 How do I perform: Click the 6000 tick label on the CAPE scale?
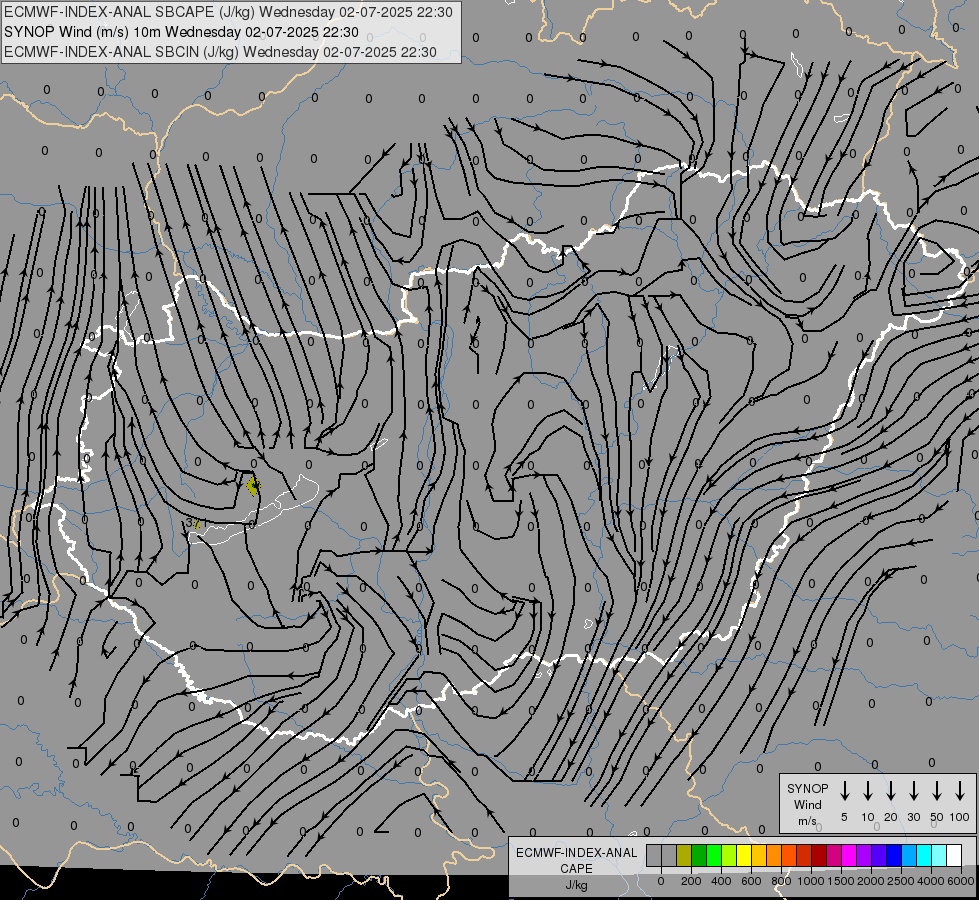click(961, 881)
